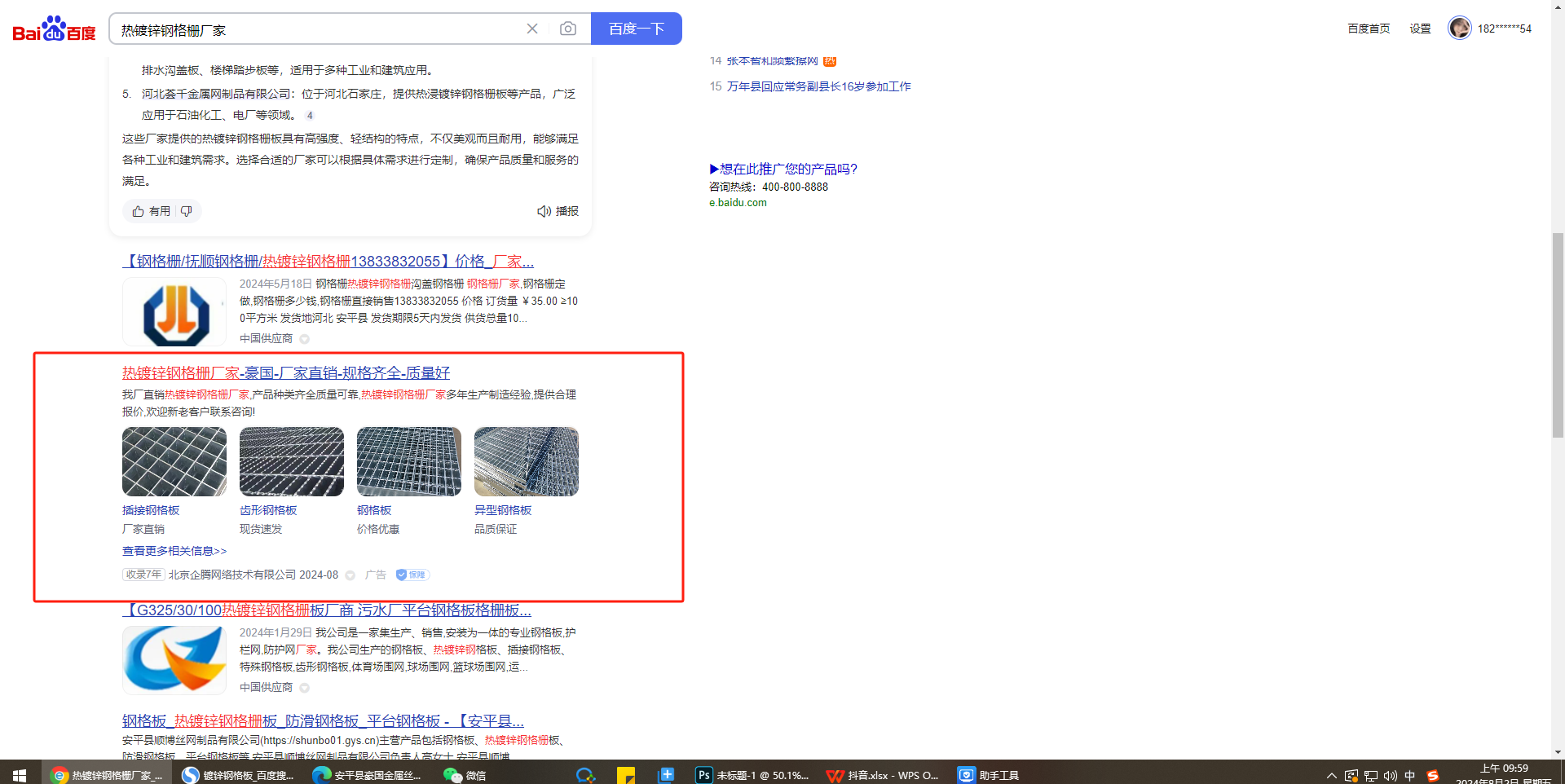Open 钢格板 product link under third image
The width and height of the screenshot is (1565, 784).
pos(374,510)
